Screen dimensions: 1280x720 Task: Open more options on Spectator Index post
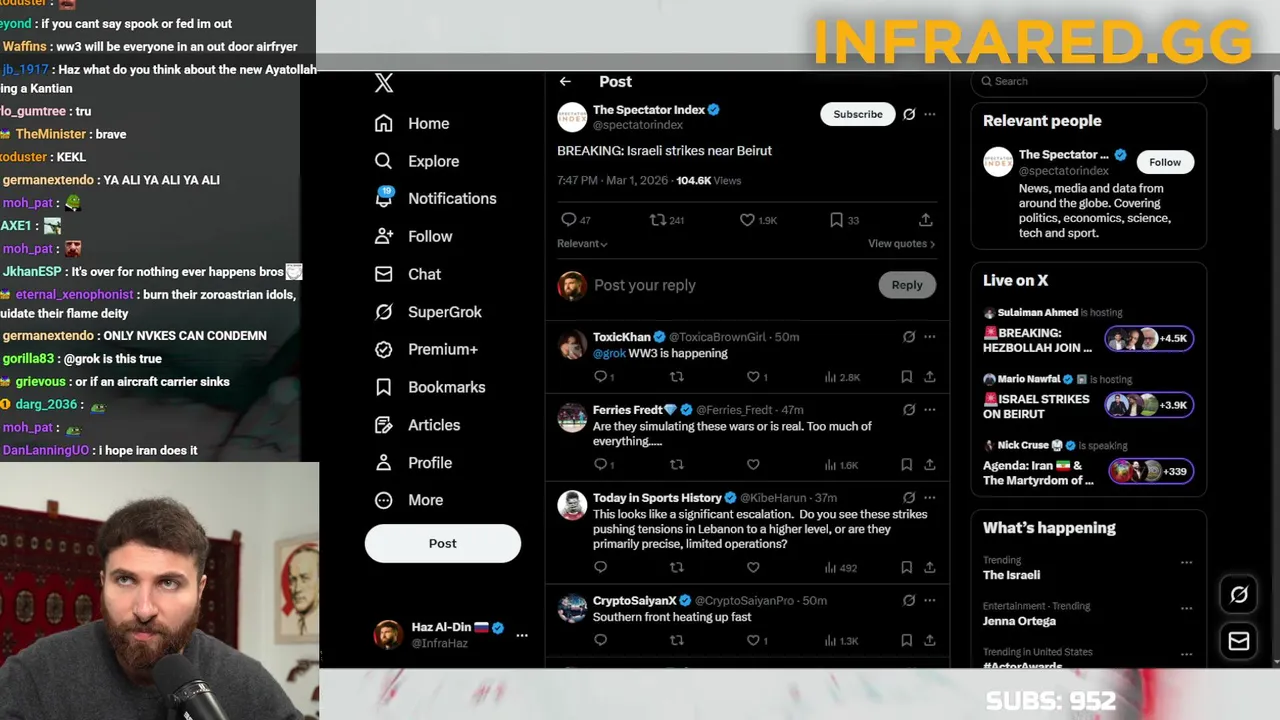(x=930, y=114)
